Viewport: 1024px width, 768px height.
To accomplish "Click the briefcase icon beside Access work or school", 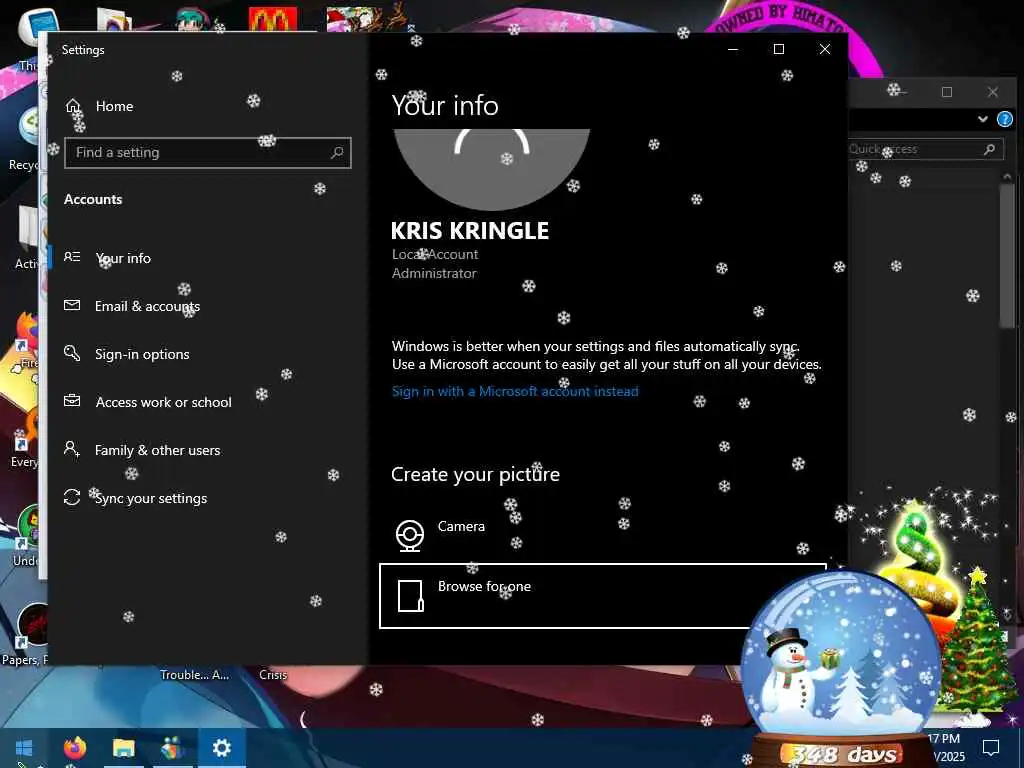I will point(72,401).
